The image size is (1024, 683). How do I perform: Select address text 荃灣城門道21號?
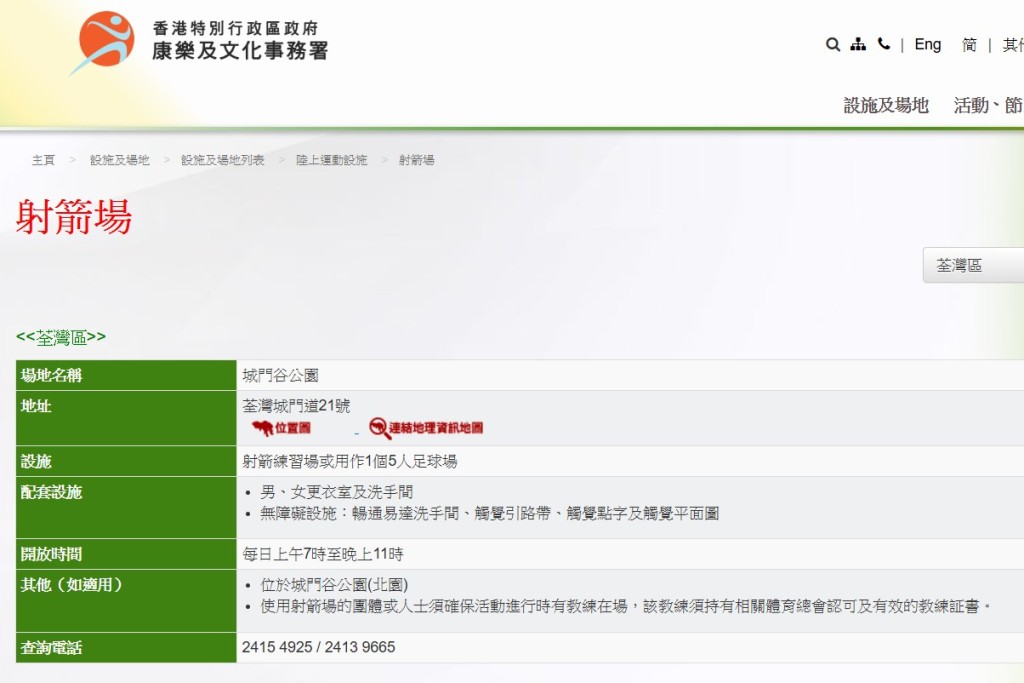coord(296,406)
